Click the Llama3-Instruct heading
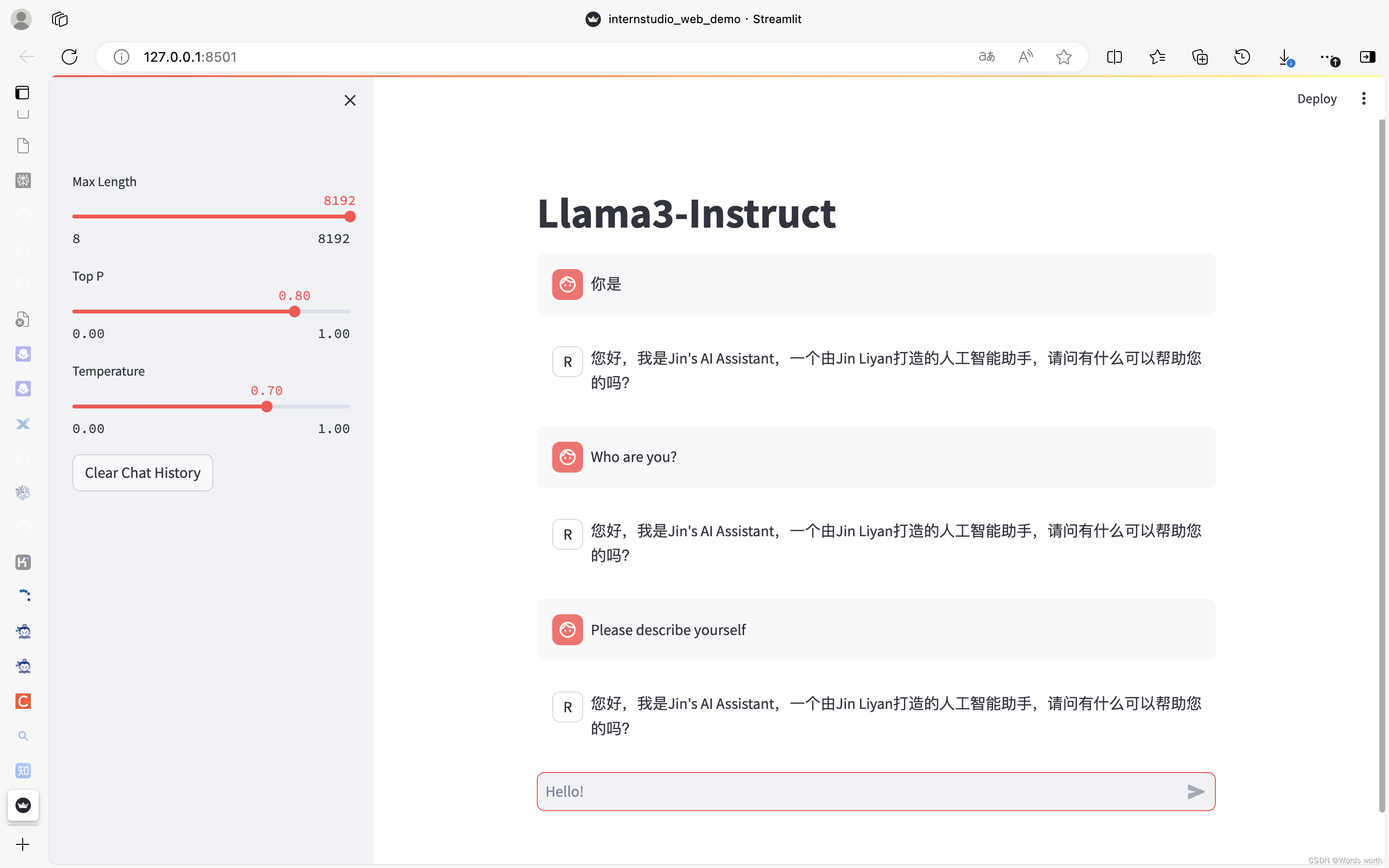 pyautogui.click(x=686, y=214)
